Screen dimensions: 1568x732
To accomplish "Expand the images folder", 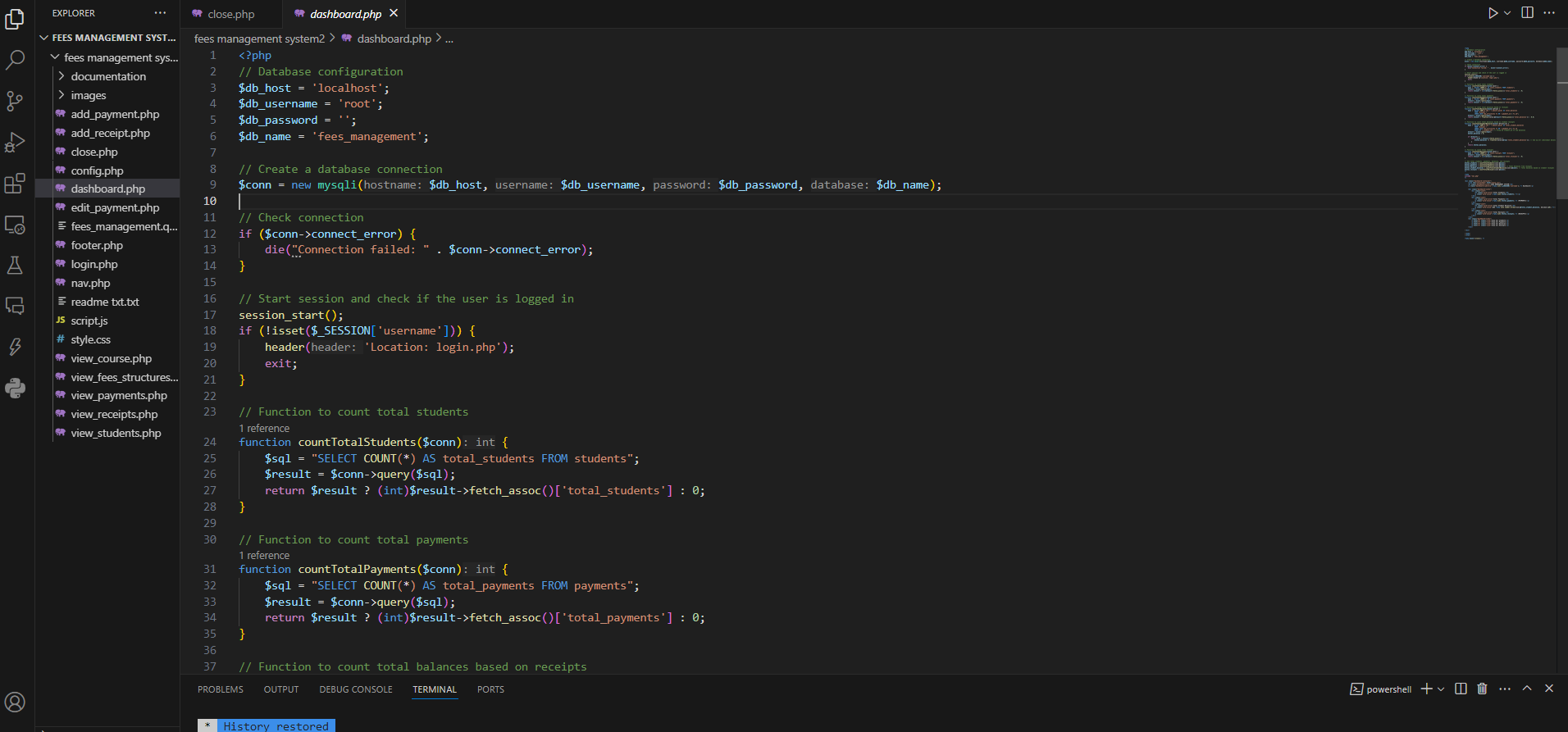I will 107,95.
